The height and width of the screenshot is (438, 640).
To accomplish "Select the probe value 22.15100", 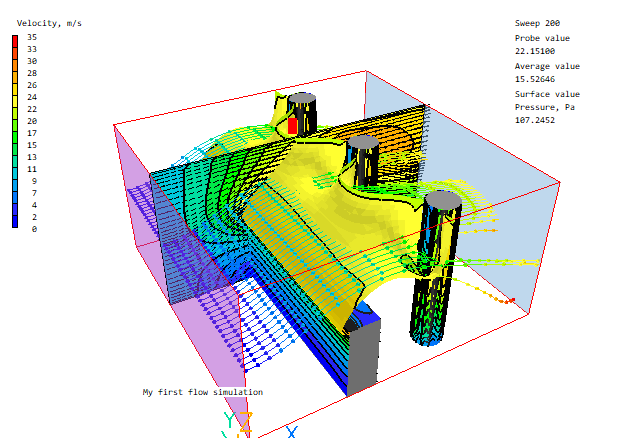I will pos(535,50).
